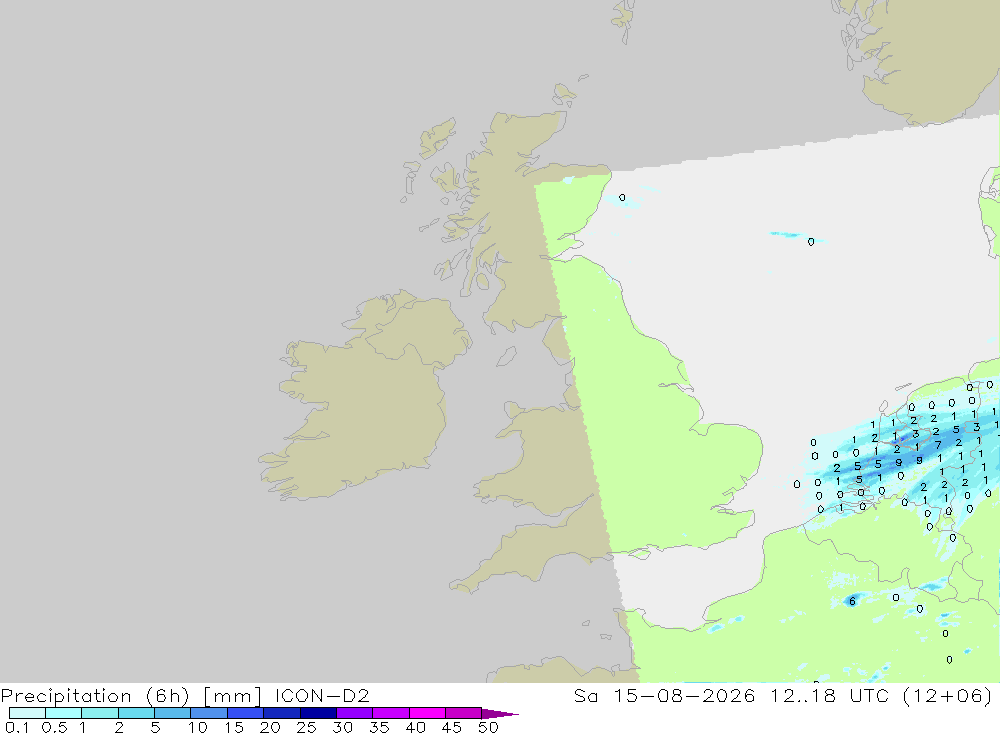This screenshot has width=1000, height=733.
Task: Select the 15–20 mm legend swatch
Action: pyautogui.click(x=245, y=713)
